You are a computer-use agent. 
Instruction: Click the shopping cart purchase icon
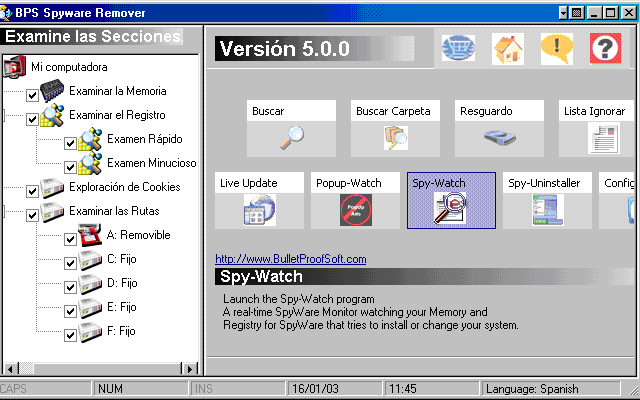[x=458, y=48]
